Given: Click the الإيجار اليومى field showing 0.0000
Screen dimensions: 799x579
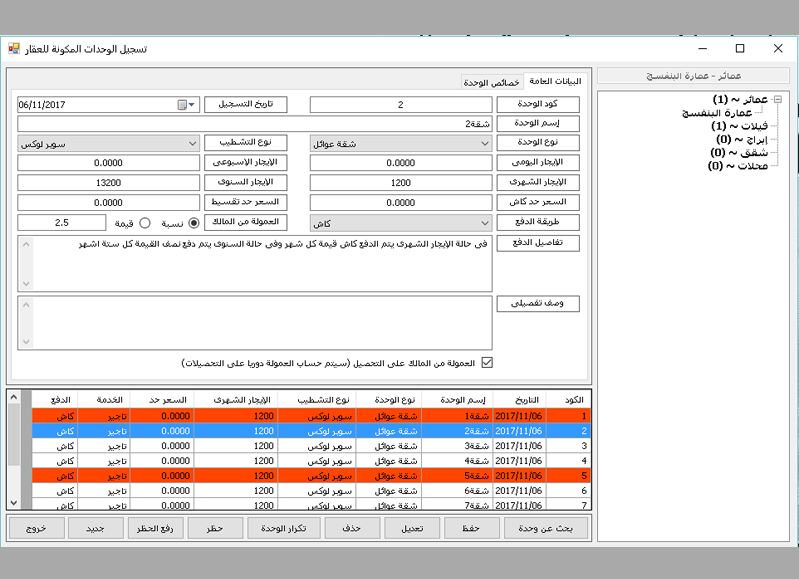Looking at the screenshot, I should coord(401,163).
